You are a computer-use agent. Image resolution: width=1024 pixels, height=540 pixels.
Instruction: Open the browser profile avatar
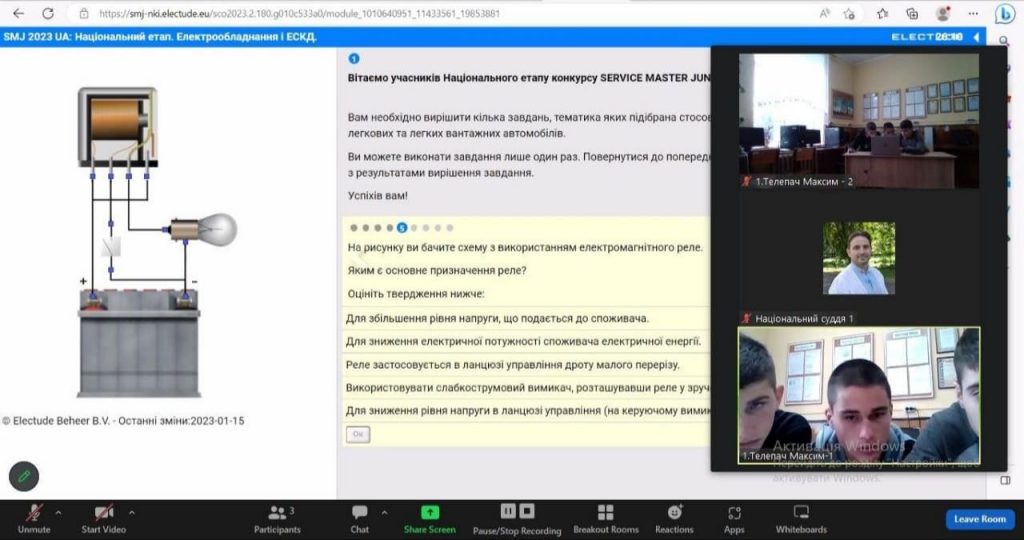(x=943, y=13)
